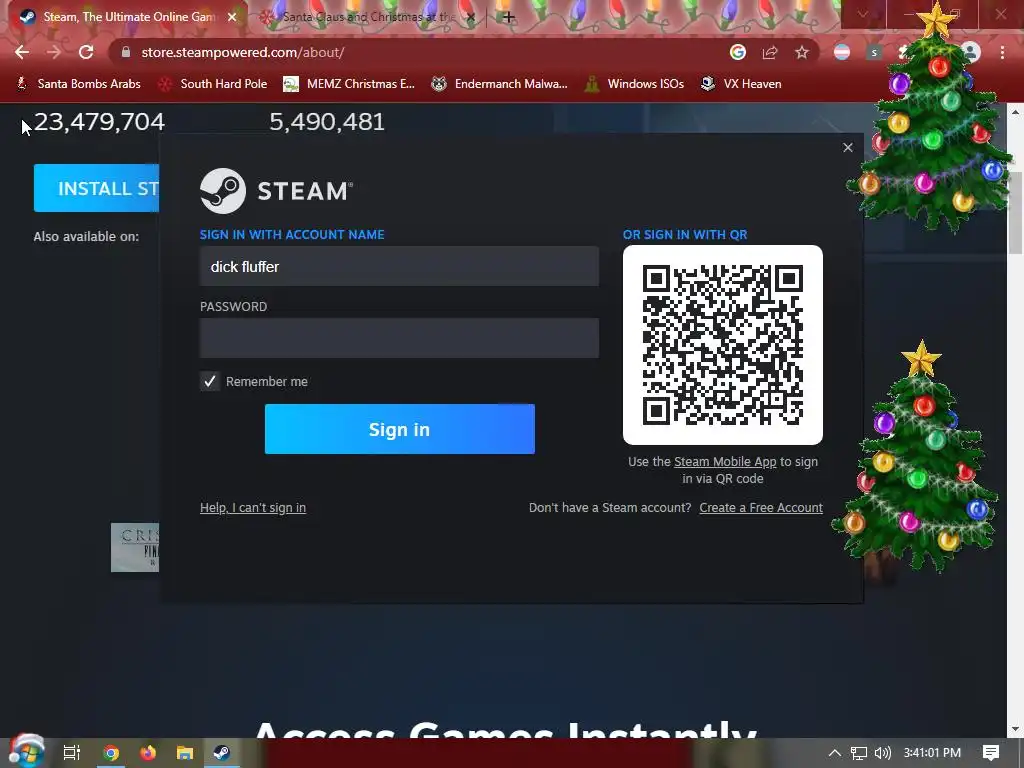Viewport: 1024px width, 768px height.
Task: Open the notification center icon
Action: (x=991, y=753)
